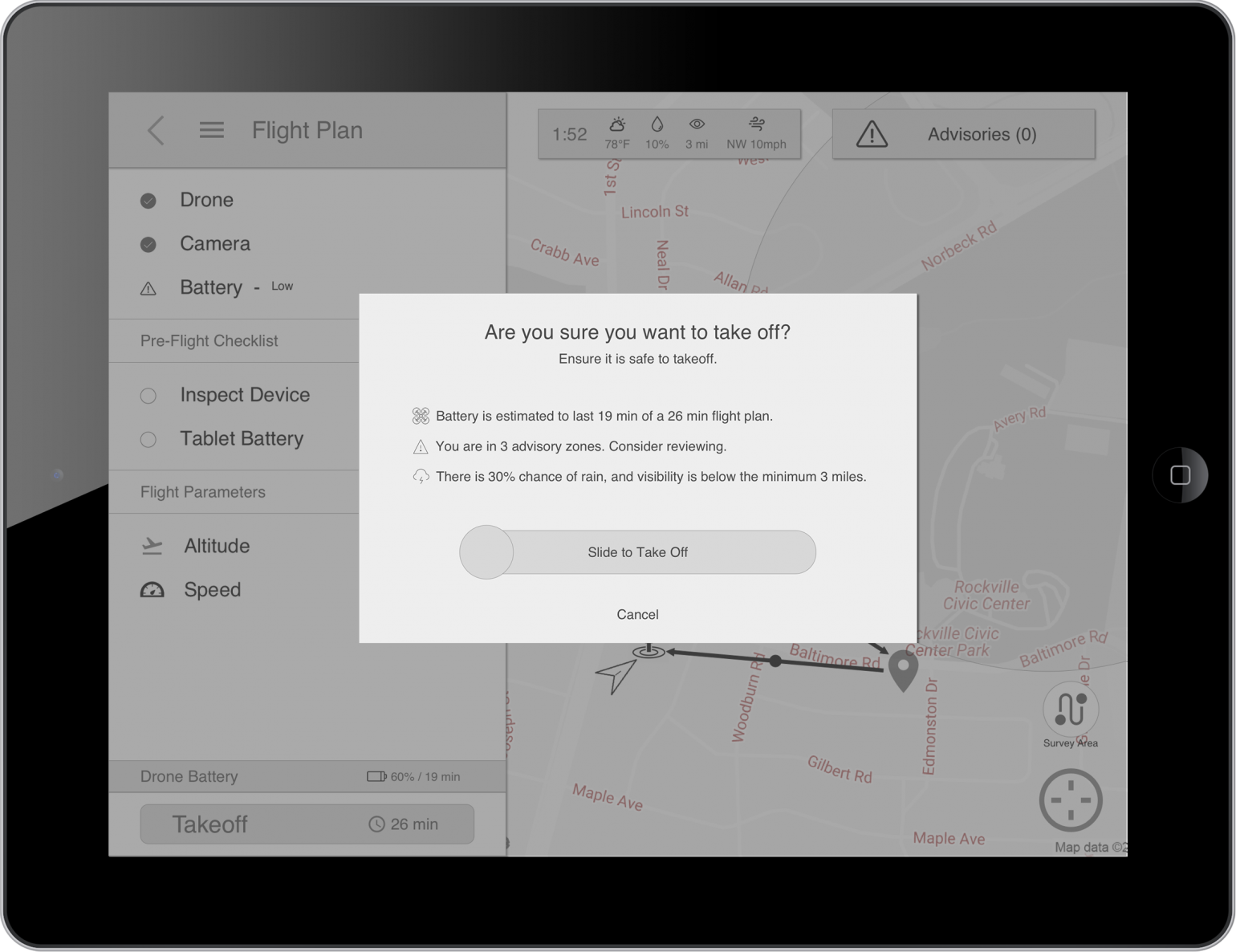Select the Inspect Device checklist item
The height and width of the screenshot is (952, 1236).
pos(245,395)
